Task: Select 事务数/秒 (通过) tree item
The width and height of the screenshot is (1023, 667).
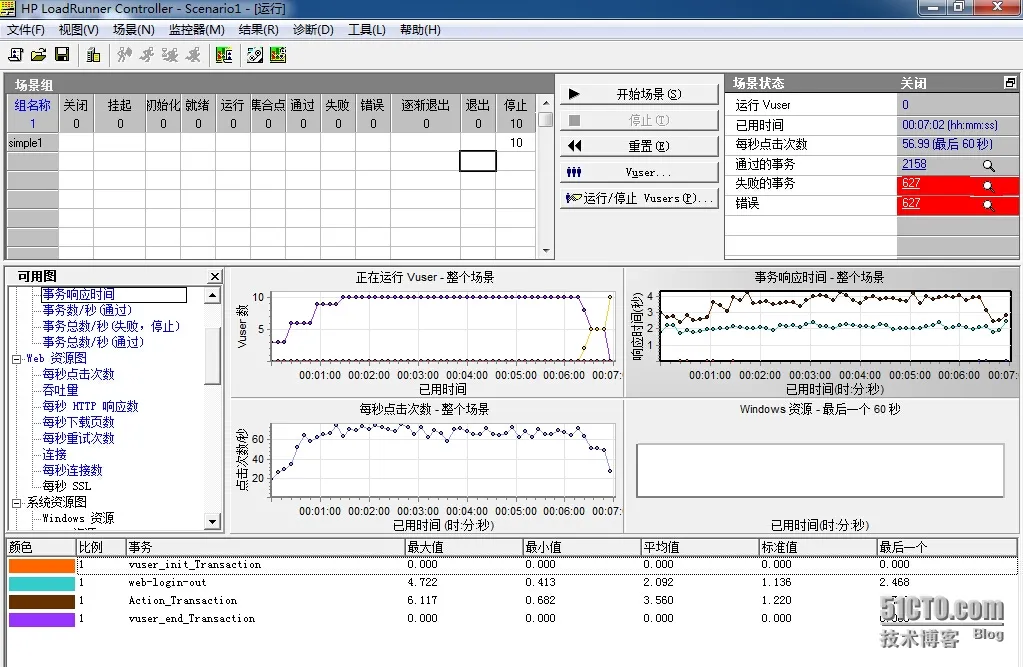Action: coord(87,311)
